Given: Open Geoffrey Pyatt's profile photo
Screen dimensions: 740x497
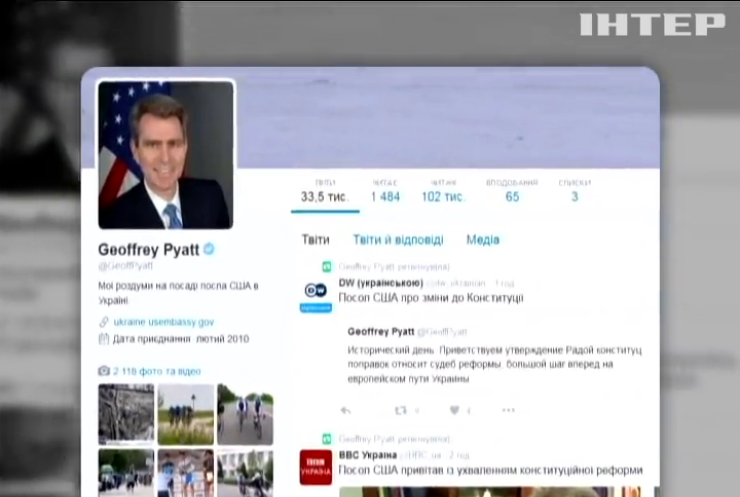Looking at the screenshot, I should point(166,155).
